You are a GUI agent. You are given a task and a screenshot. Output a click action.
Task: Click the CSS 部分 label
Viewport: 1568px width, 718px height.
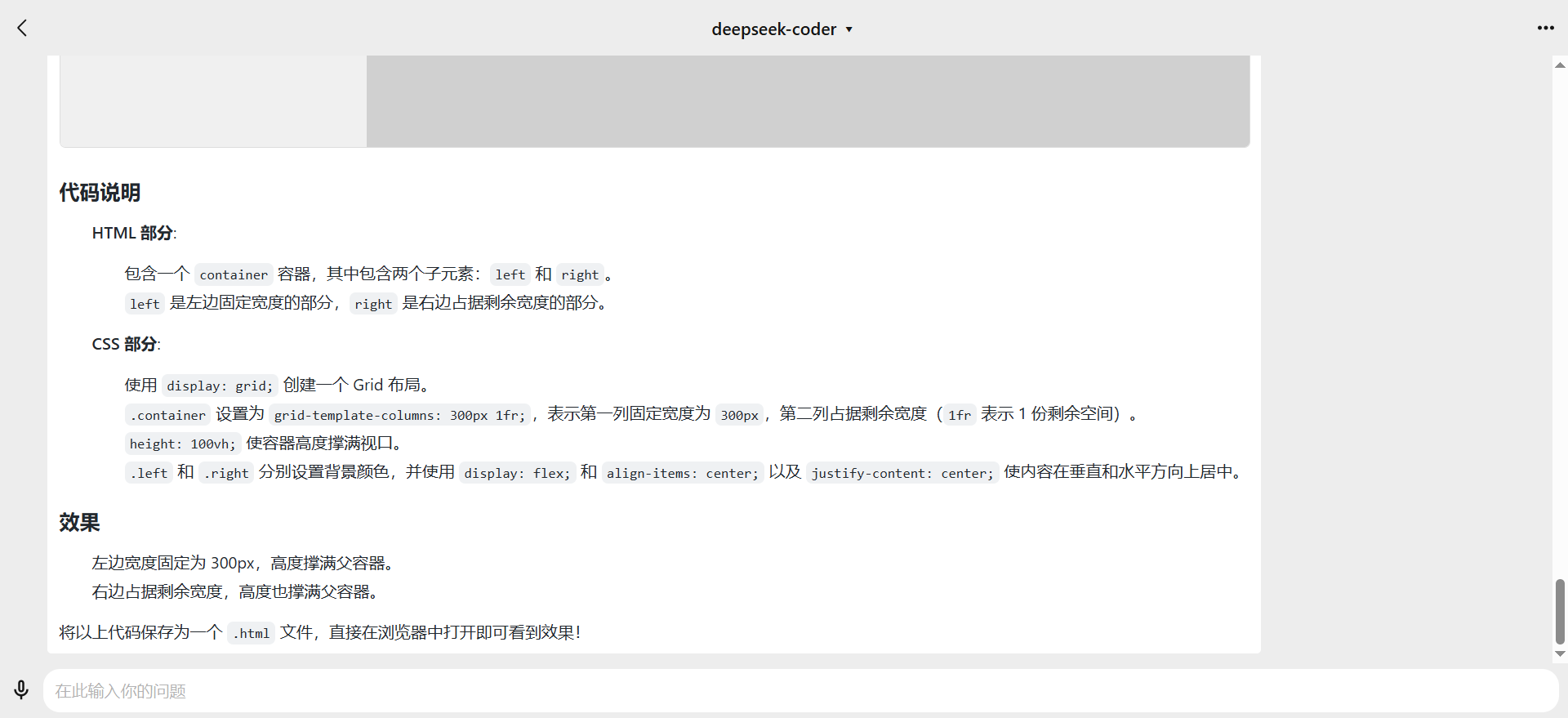point(126,345)
